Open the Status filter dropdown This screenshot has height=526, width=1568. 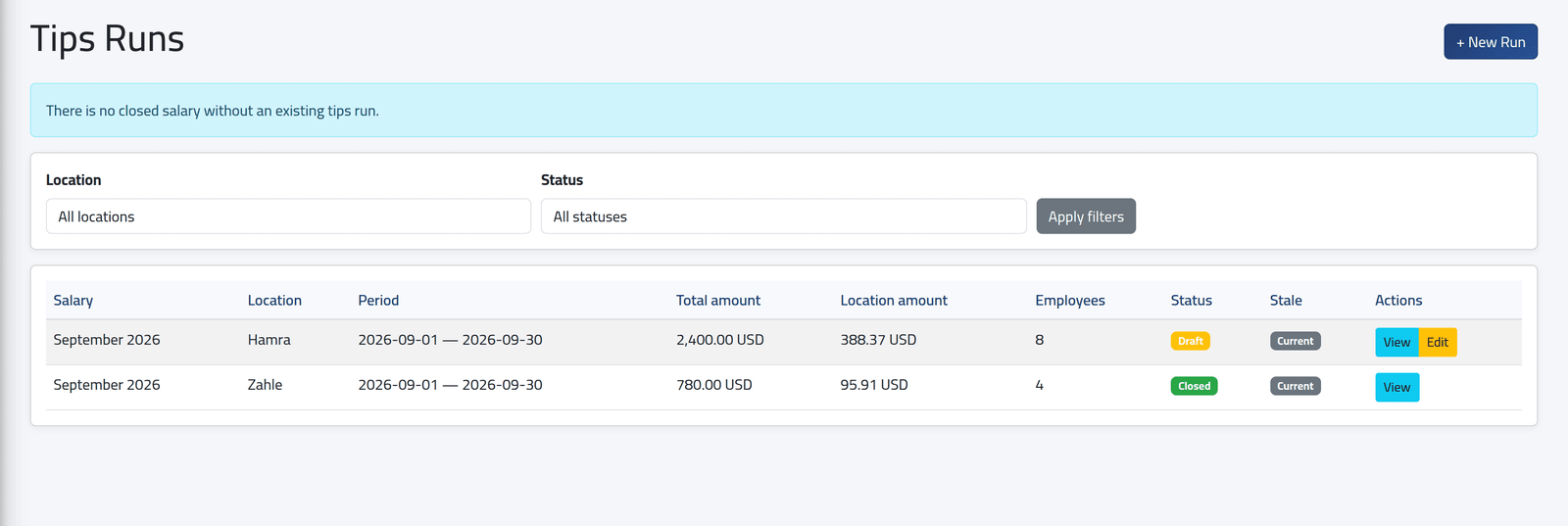pyautogui.click(x=783, y=216)
